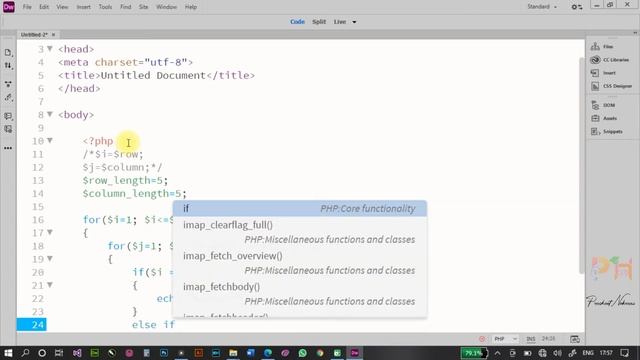Screen dimensions: 640x360
Task: Open Task View on taskbar
Action: [59, 353]
